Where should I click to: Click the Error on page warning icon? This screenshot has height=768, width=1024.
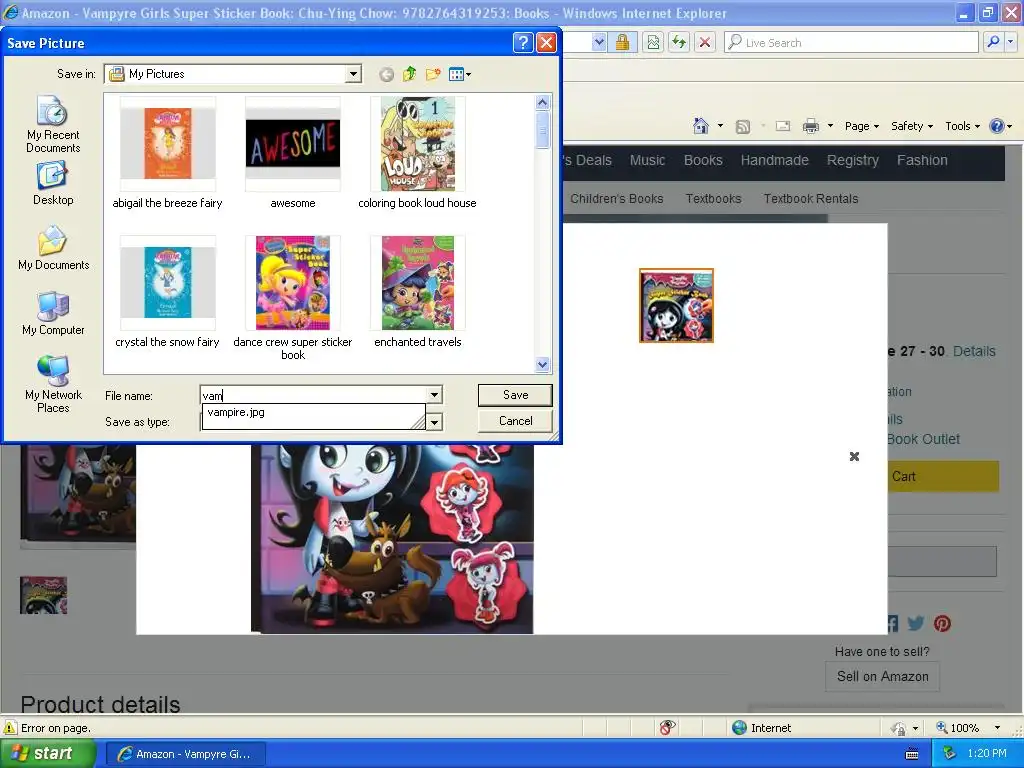click(10, 728)
